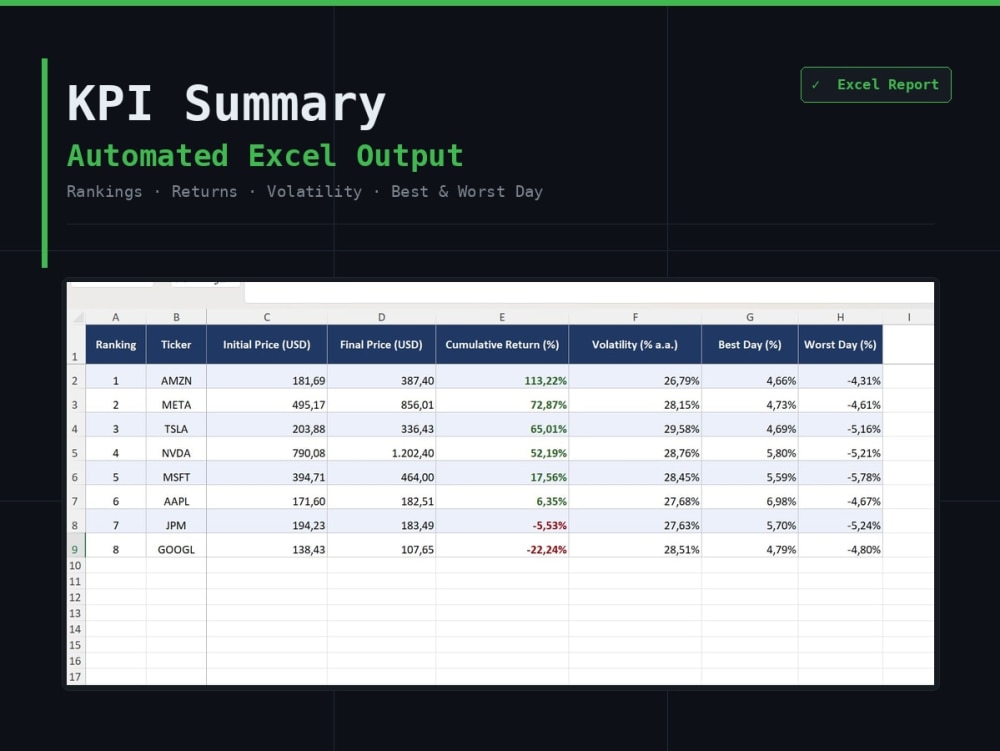This screenshot has height=751, width=1000.
Task: Click the Volatility (% a.a.) header cell
Action: (x=635, y=344)
